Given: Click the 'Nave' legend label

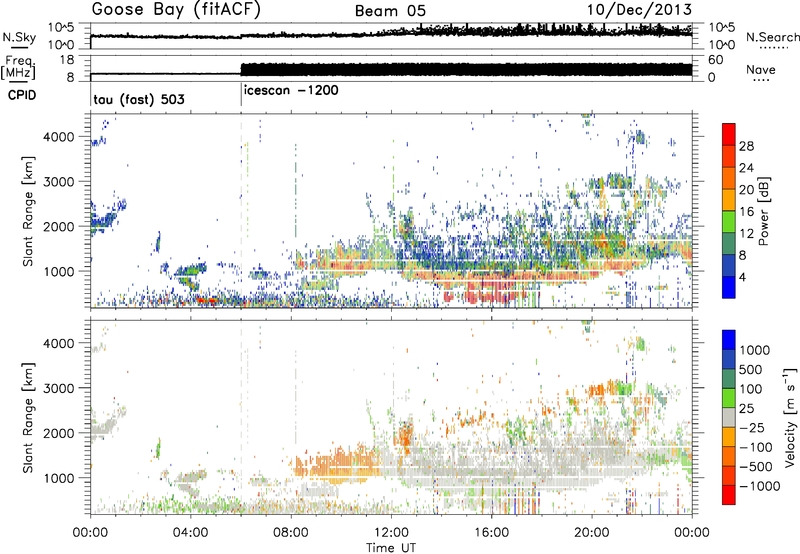Looking at the screenshot, I should point(760,69).
